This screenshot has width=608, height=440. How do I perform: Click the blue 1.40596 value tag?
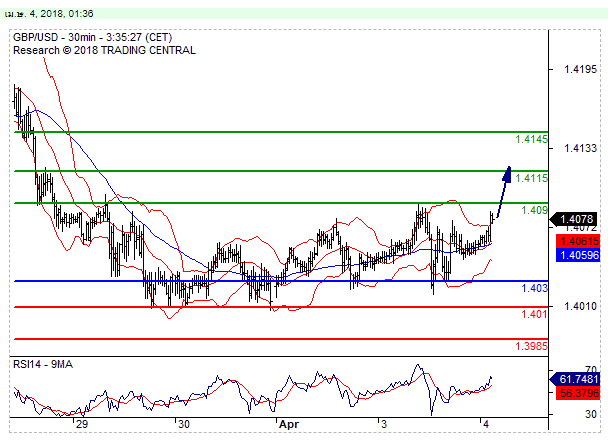(578, 255)
